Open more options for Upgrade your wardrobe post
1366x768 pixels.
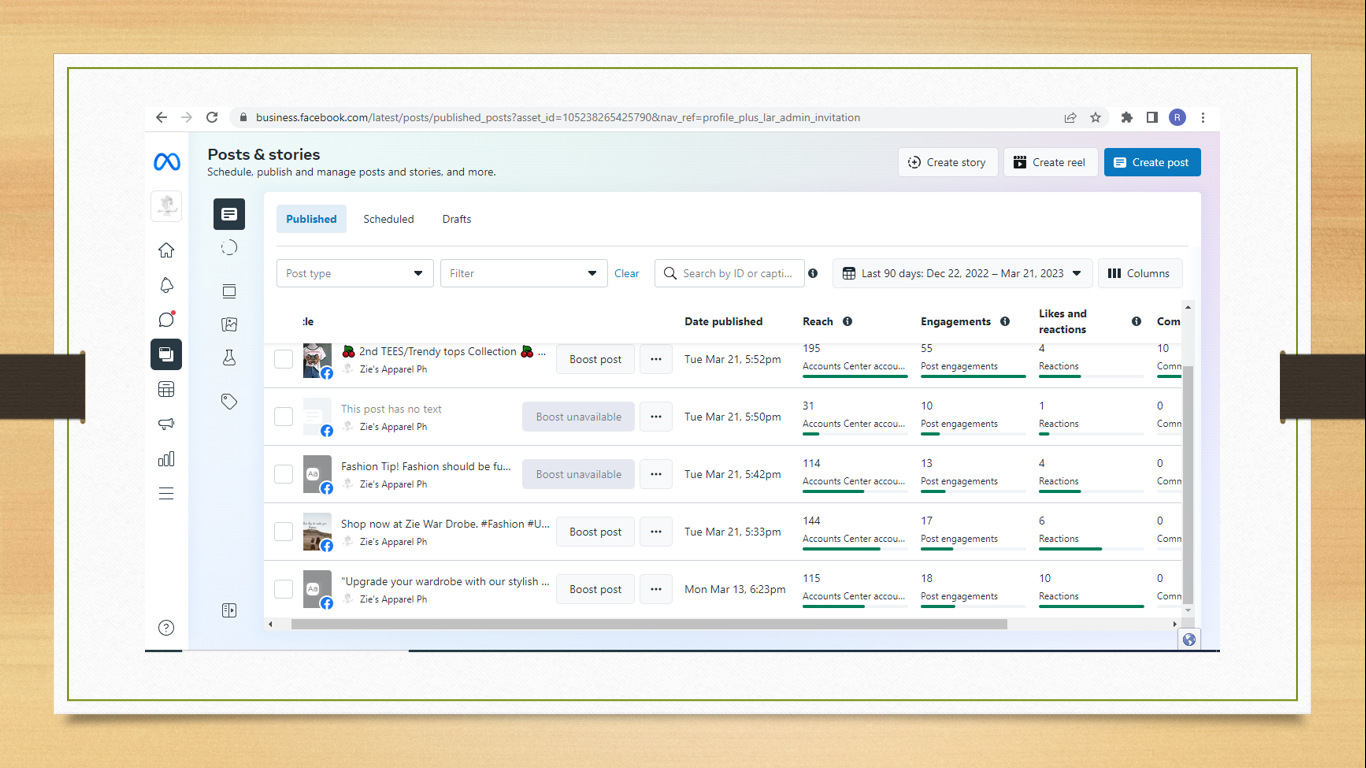pos(656,589)
